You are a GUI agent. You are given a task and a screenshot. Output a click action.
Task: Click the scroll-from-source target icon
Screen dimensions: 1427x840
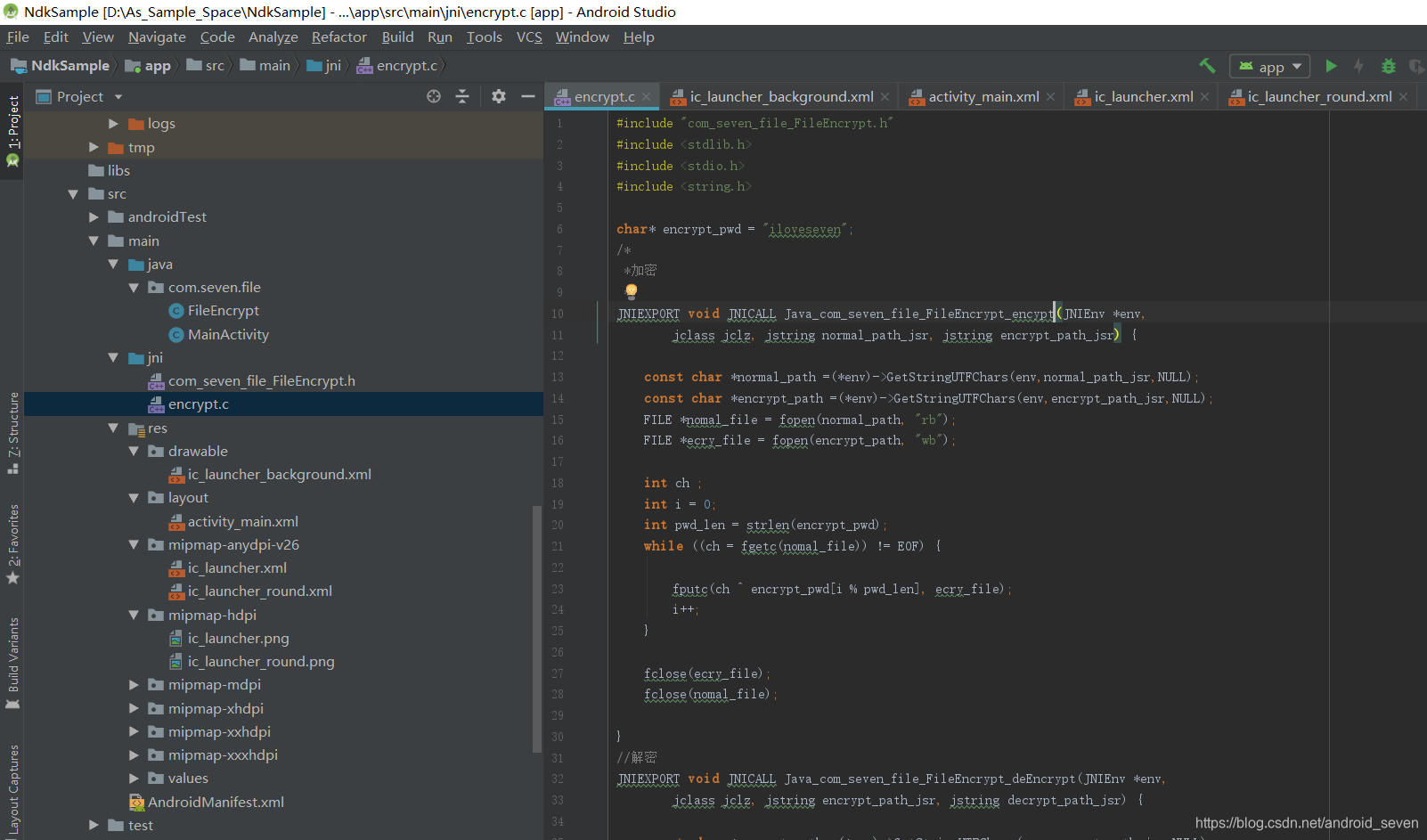[x=434, y=96]
